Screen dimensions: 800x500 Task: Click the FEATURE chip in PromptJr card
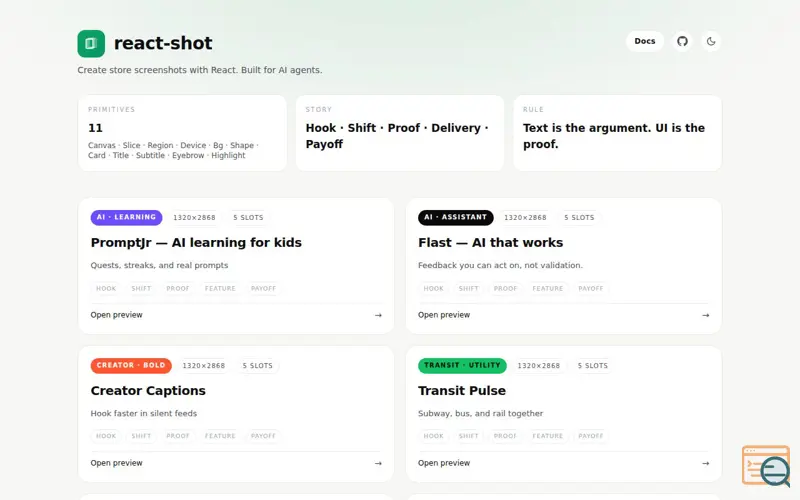(220, 288)
